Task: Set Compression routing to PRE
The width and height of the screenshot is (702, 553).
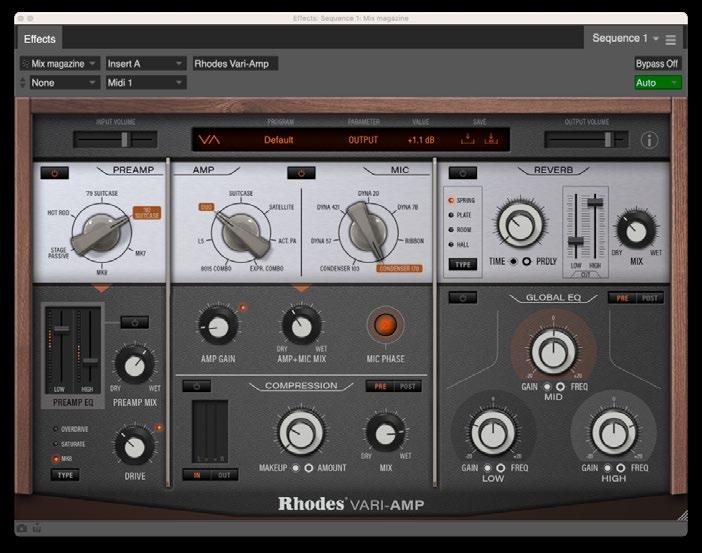Action: point(380,386)
